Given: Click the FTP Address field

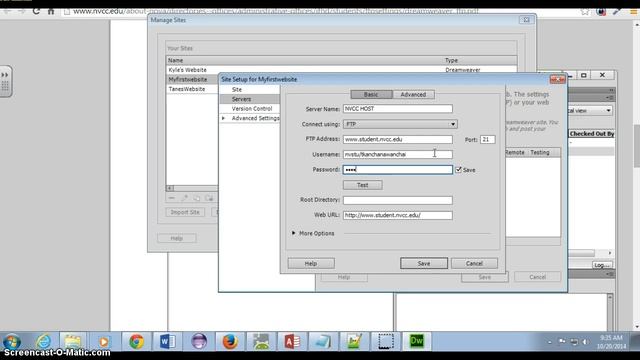Looking at the screenshot, I should 398,139.
